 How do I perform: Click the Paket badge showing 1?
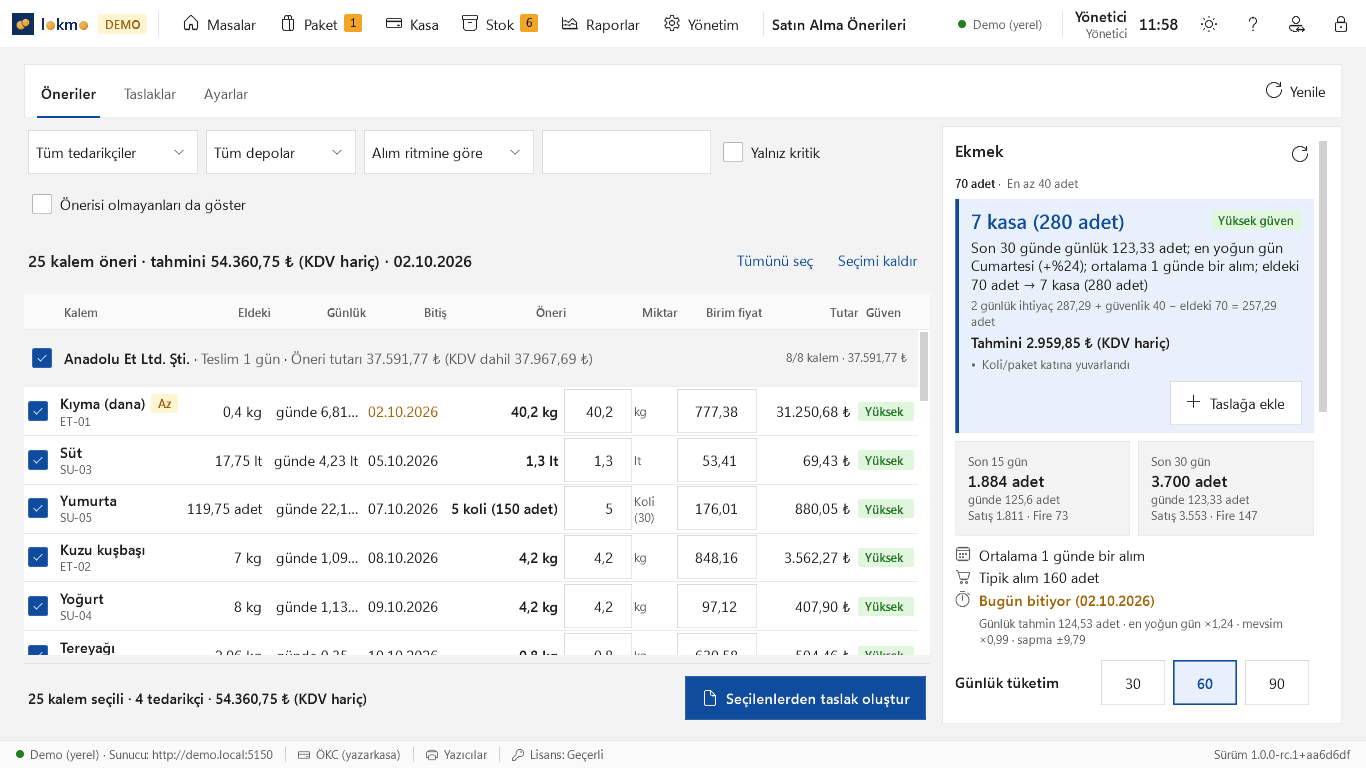(x=353, y=22)
